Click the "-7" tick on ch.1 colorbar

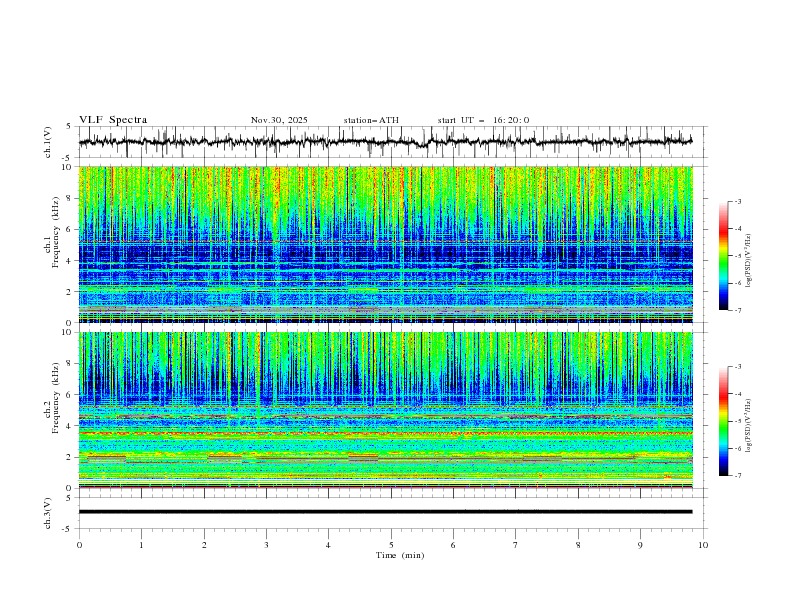737,311
